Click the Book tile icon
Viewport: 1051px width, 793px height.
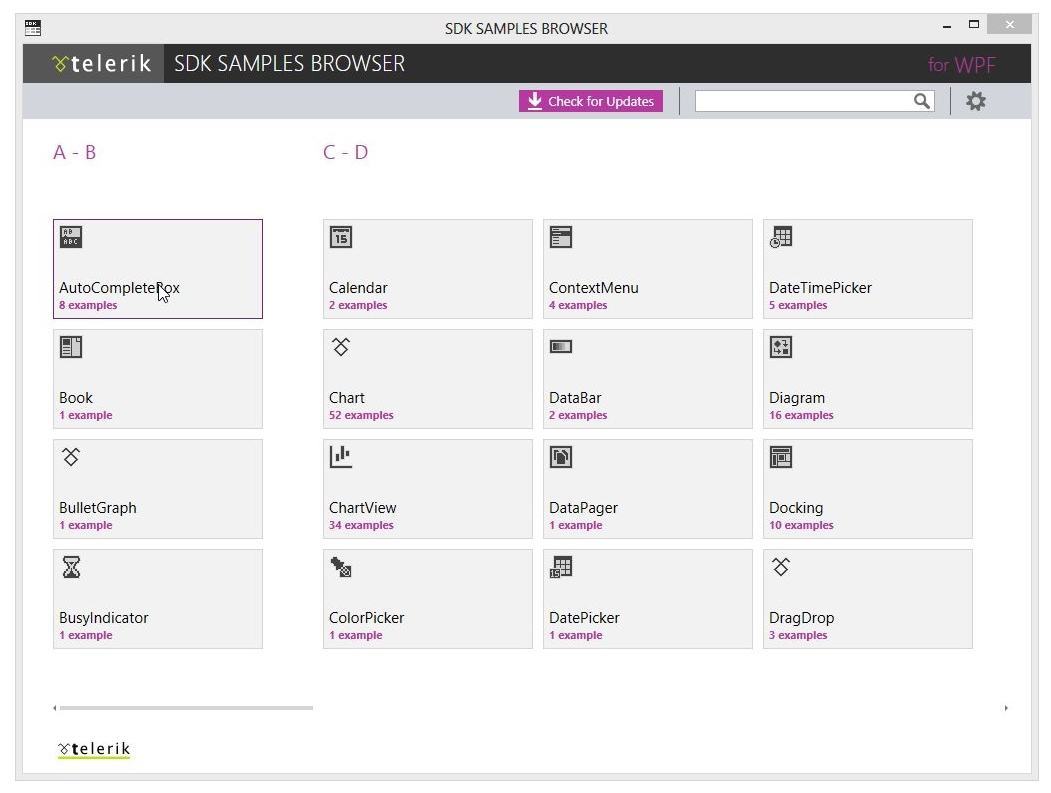pyautogui.click(x=71, y=347)
